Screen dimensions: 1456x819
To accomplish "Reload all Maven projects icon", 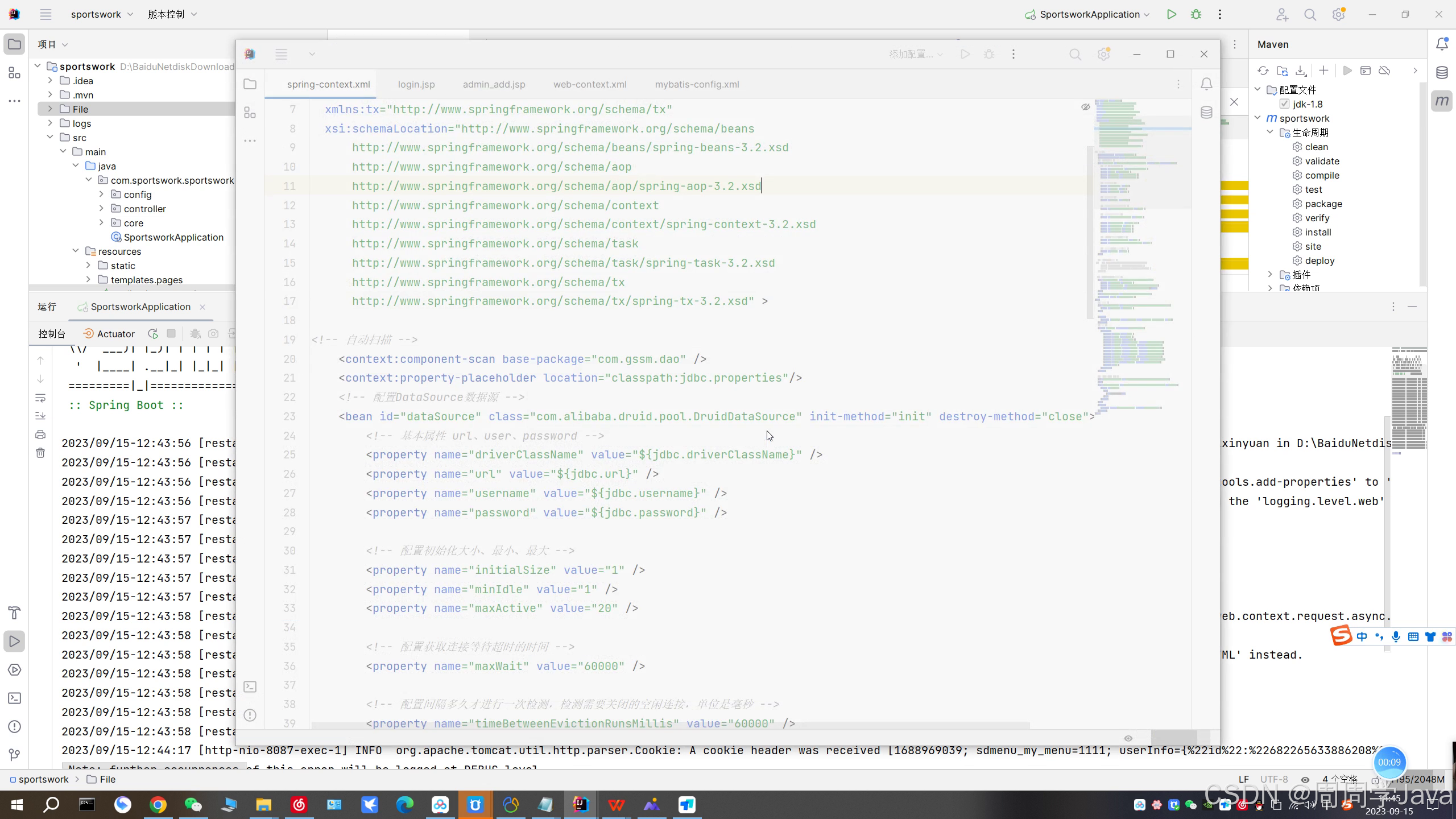I will [x=1263, y=71].
